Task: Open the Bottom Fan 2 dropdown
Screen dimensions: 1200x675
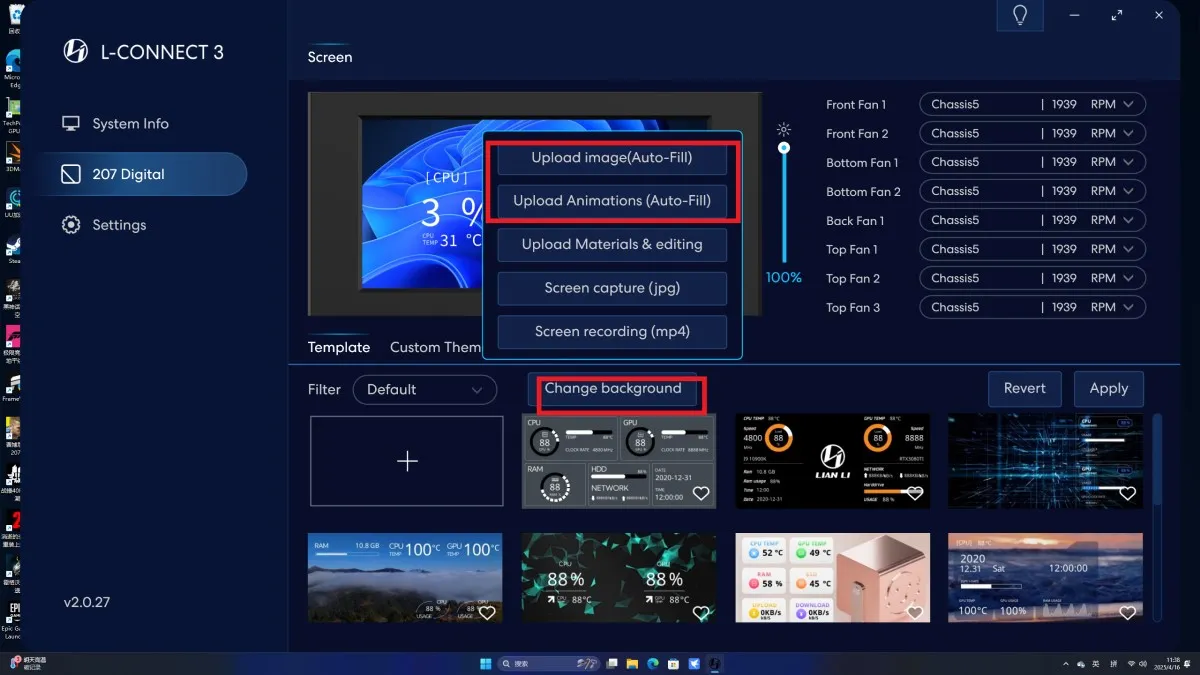Action: [x=1032, y=191]
